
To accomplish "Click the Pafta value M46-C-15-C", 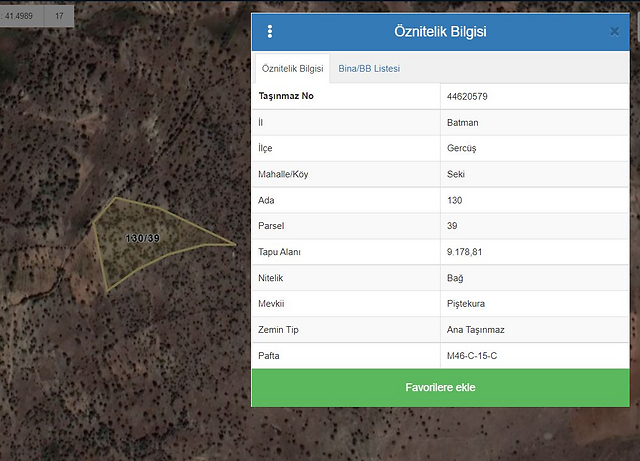I will point(473,355).
